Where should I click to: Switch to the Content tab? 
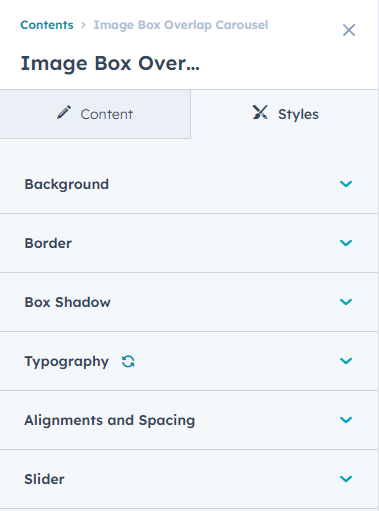pos(95,114)
